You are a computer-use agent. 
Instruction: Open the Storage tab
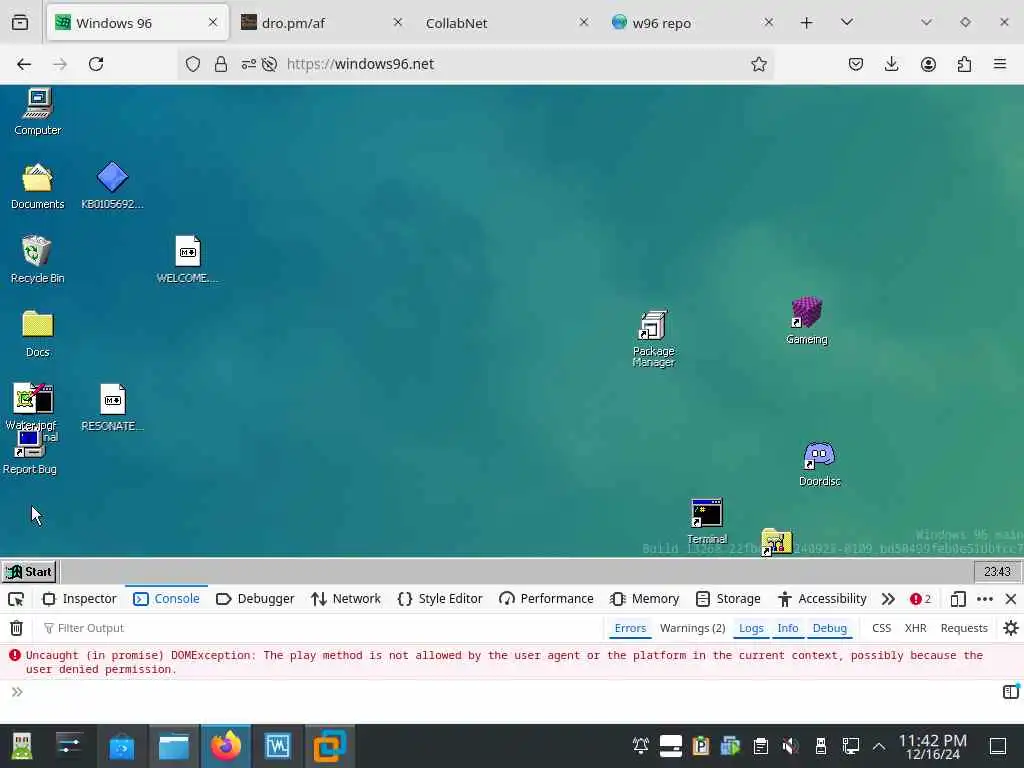728,599
